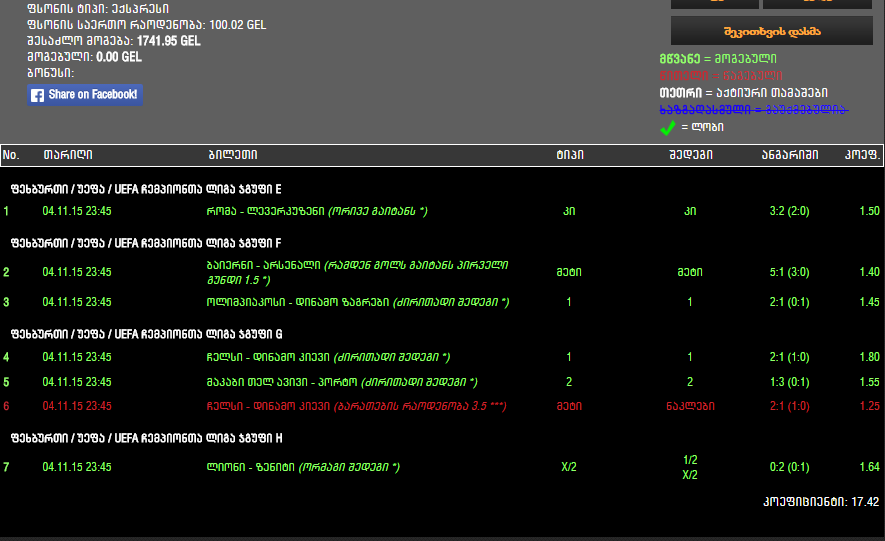885x541 pixels.
Task: Select the 'ბაიერნი - არსენალი' match row
Action: point(442,272)
